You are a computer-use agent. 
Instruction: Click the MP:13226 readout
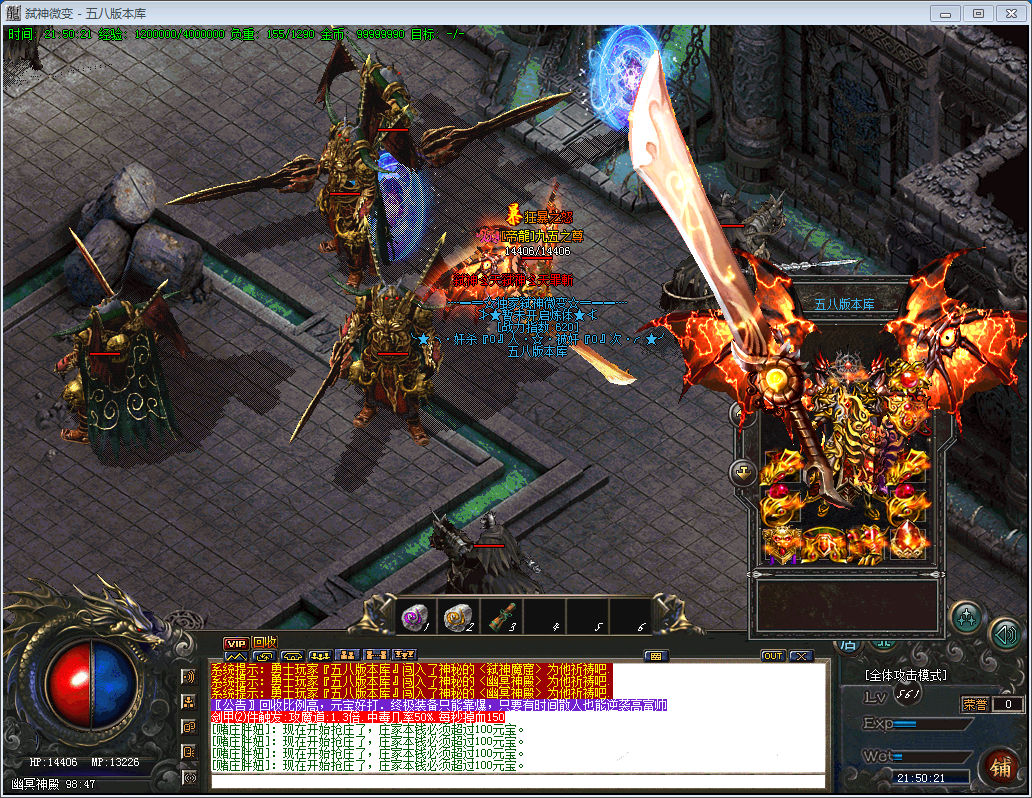click(x=115, y=762)
